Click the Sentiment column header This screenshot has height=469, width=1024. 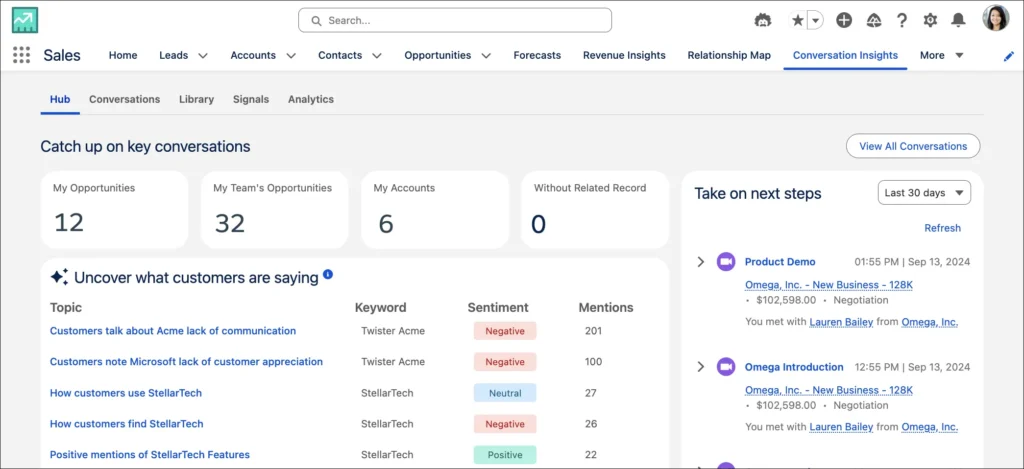[x=498, y=307]
